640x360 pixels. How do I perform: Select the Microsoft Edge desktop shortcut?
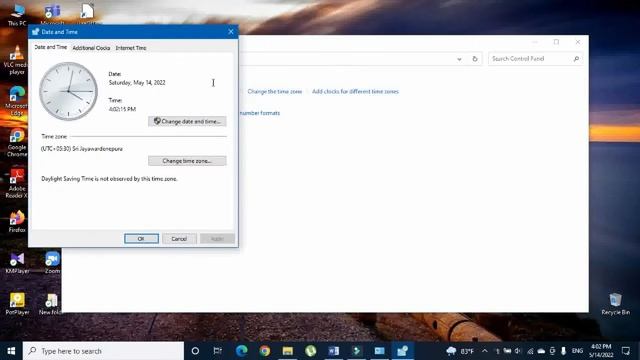(x=17, y=101)
